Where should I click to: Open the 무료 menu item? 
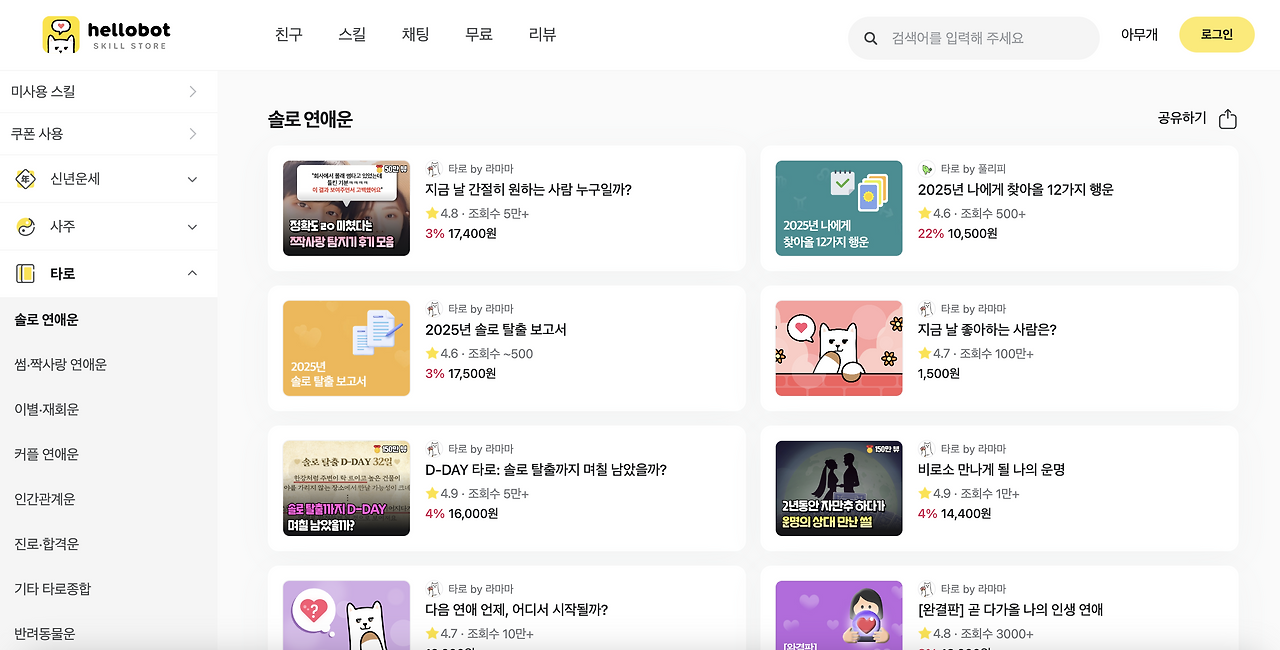tap(478, 33)
